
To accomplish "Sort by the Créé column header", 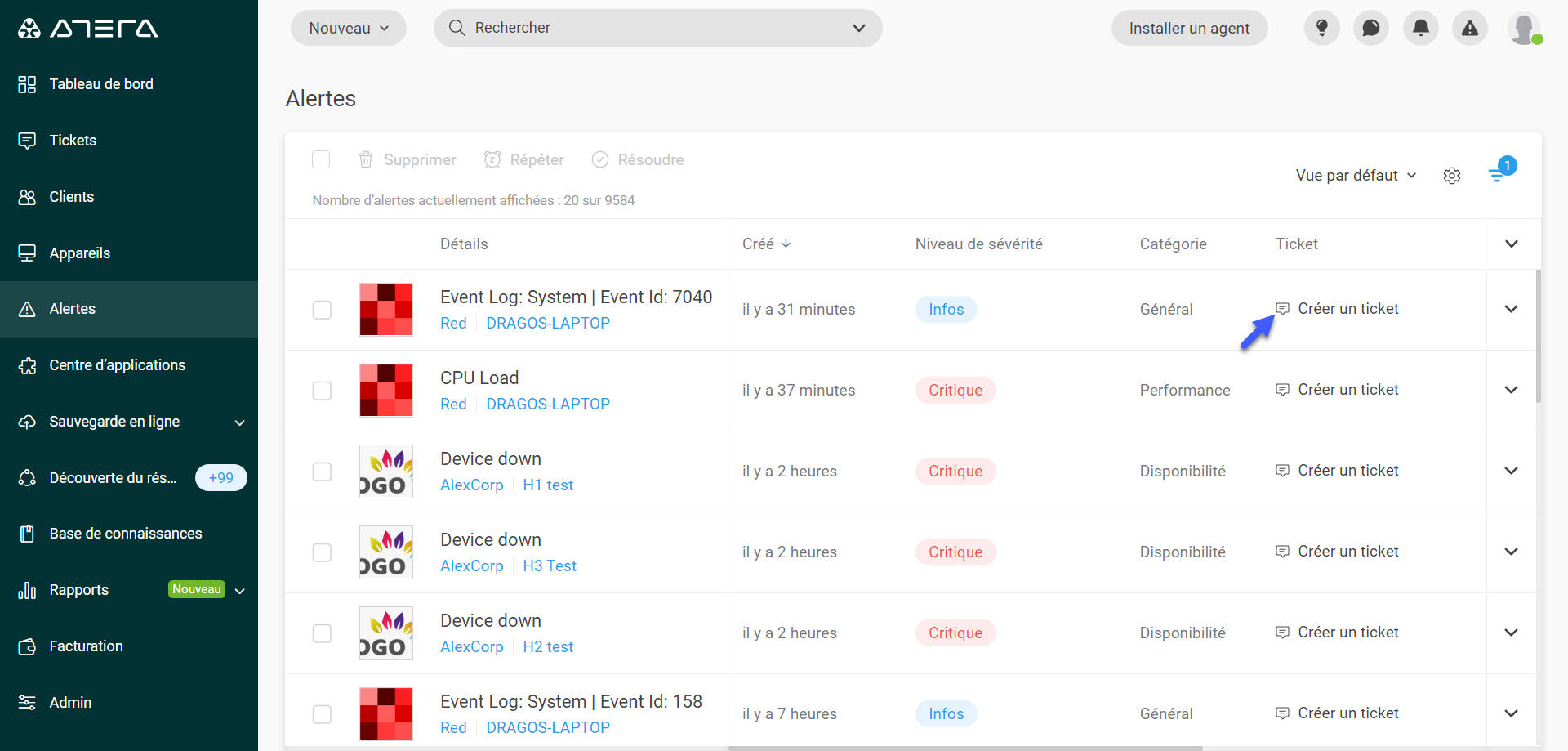I will 766,244.
